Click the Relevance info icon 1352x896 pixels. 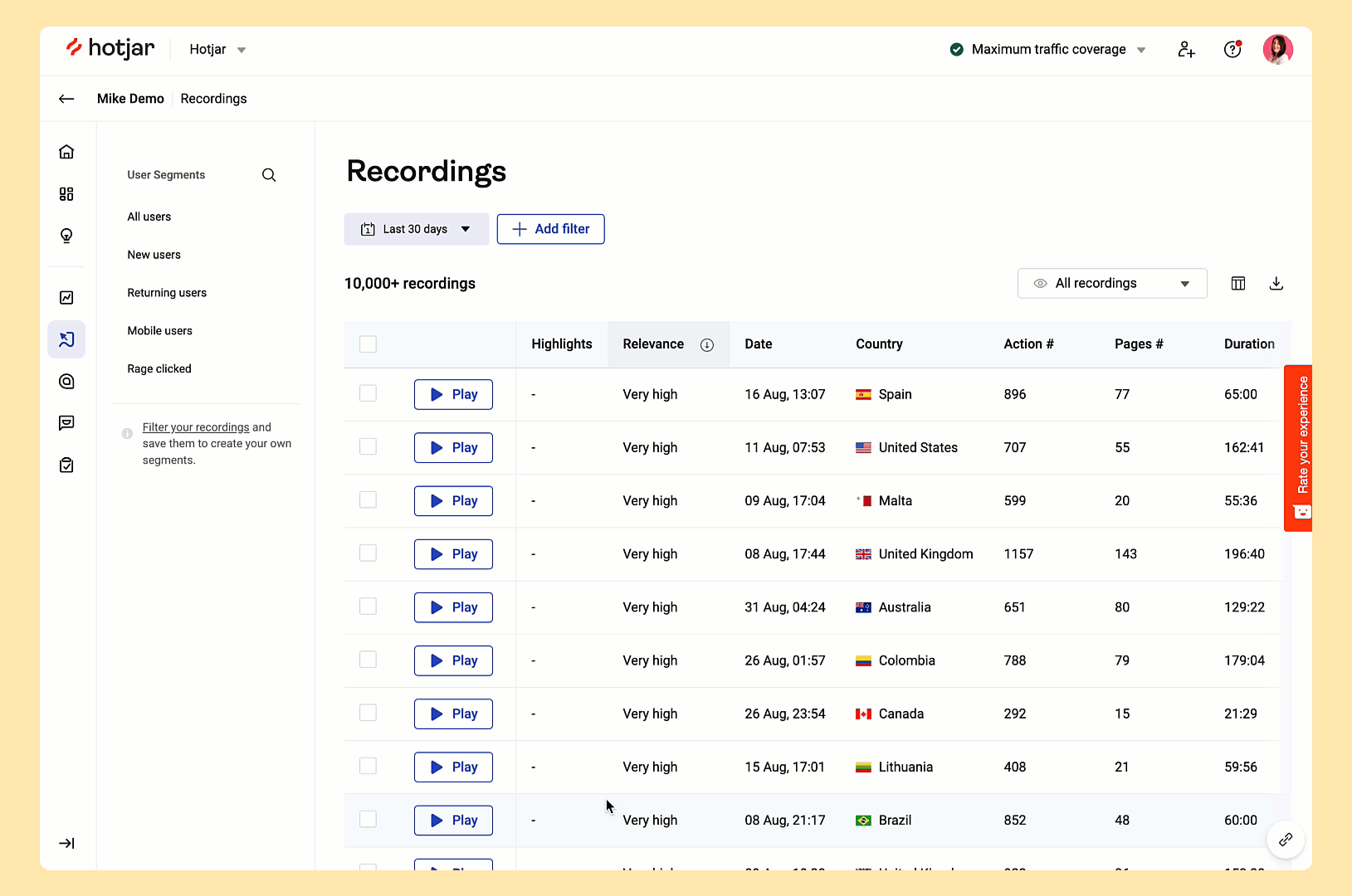[707, 345]
